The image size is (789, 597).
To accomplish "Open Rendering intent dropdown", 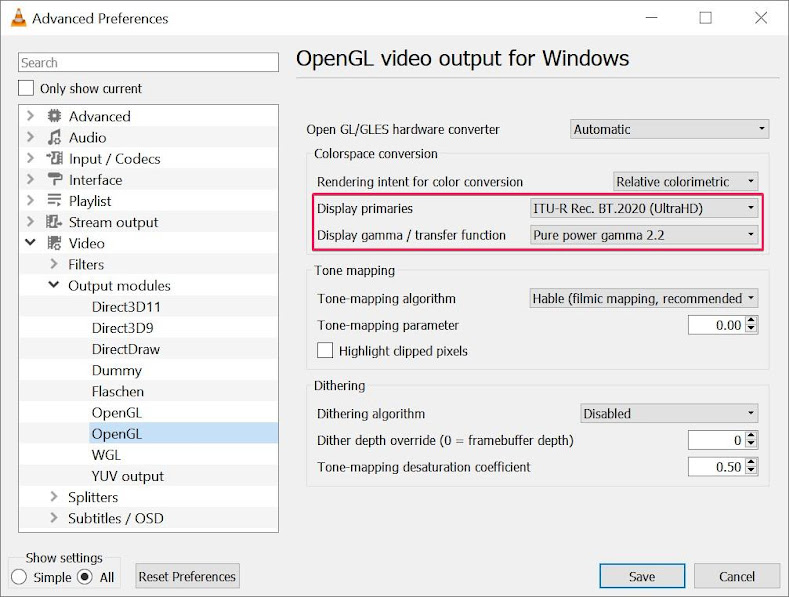I will [685, 181].
